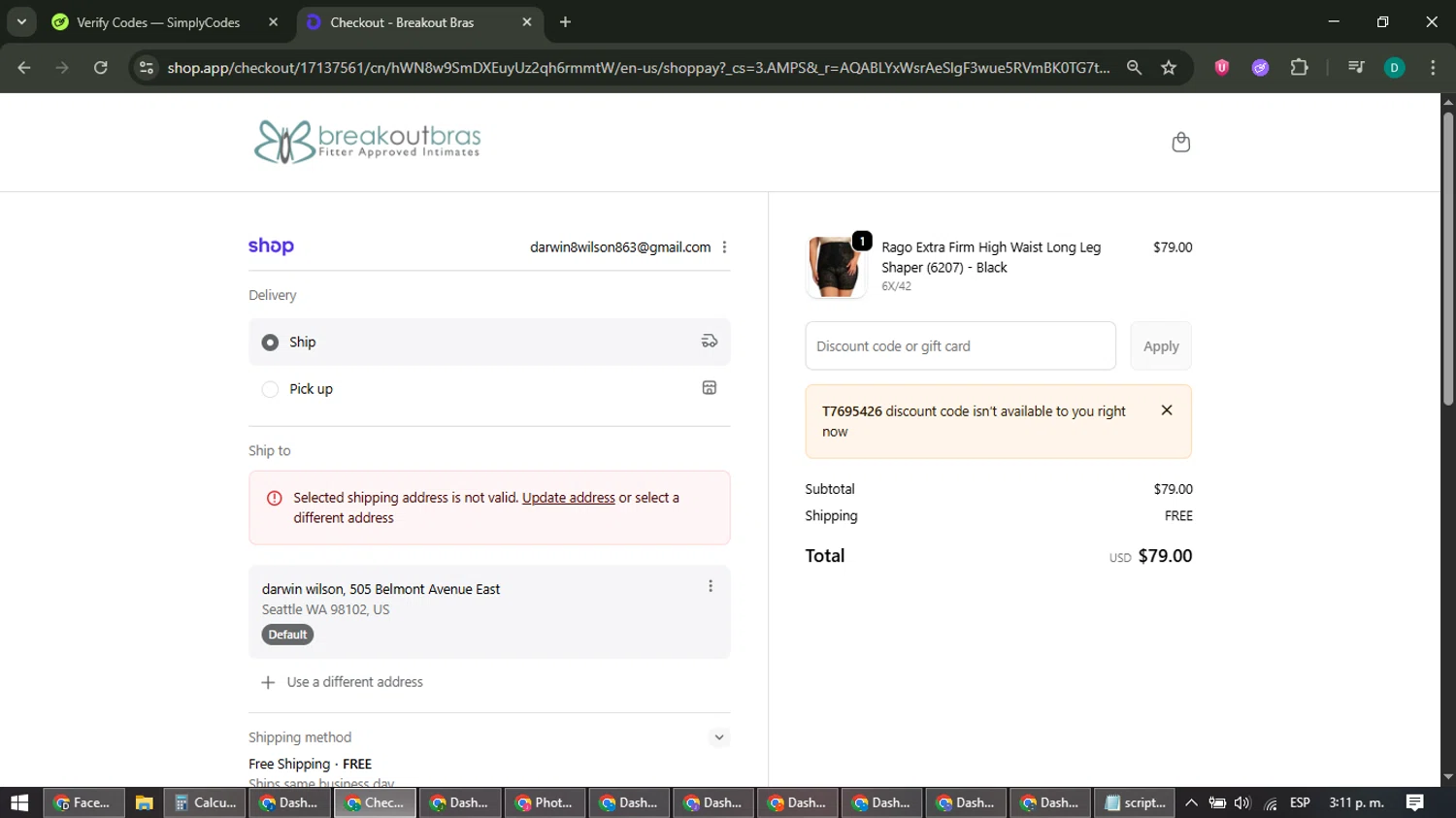The height and width of the screenshot is (818, 1456).
Task: Expand the Shipping method chevron
Action: (718, 737)
